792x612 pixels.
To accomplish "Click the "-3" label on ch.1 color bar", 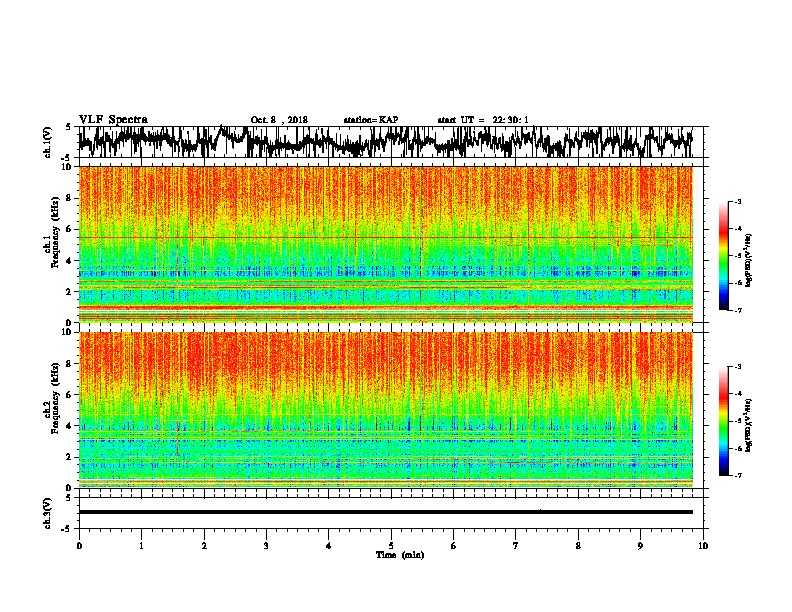I will (x=737, y=202).
